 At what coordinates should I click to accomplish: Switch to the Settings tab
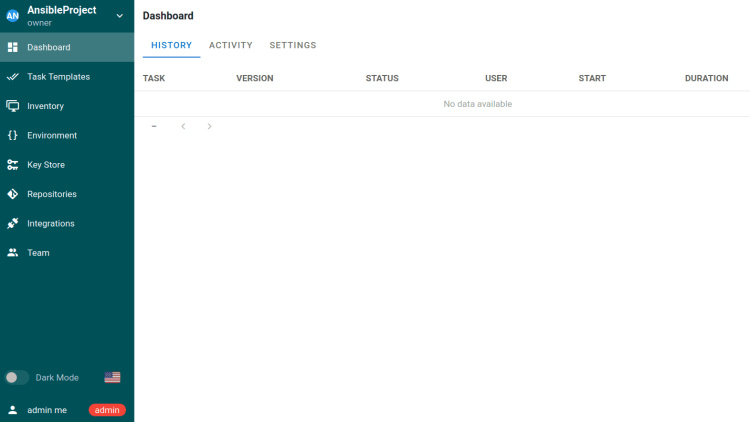(x=292, y=45)
